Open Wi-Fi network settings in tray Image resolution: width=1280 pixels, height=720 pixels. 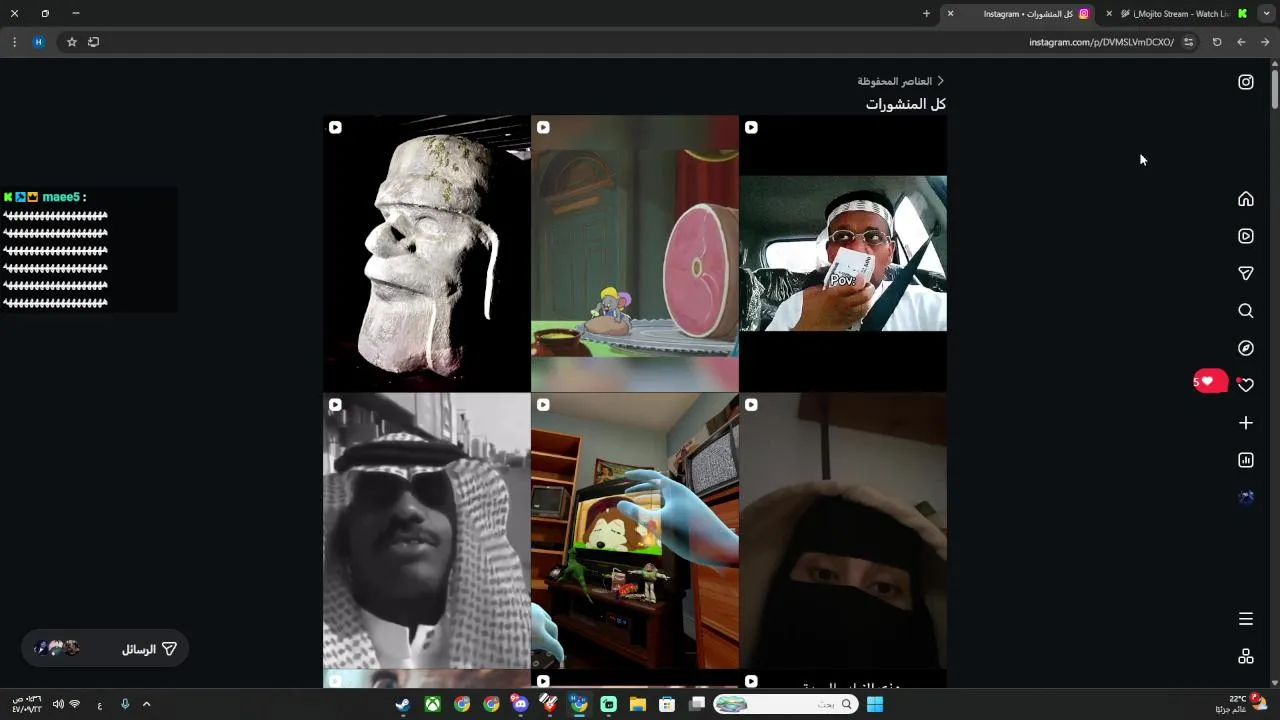click(75, 704)
